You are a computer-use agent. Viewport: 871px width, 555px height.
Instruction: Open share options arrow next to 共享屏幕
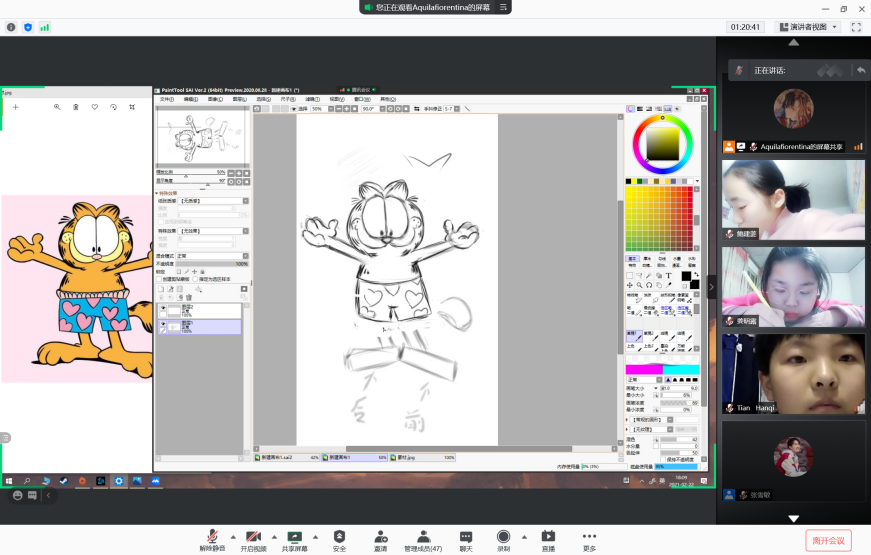(316, 537)
